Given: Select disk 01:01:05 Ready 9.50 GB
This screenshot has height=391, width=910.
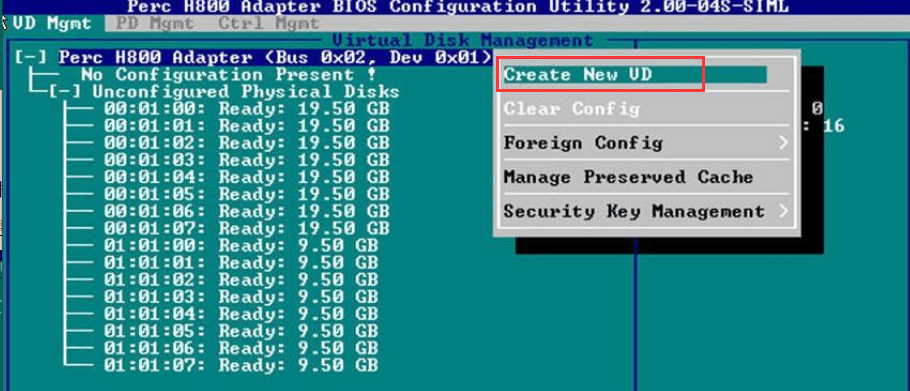Looking at the screenshot, I should point(241,331).
